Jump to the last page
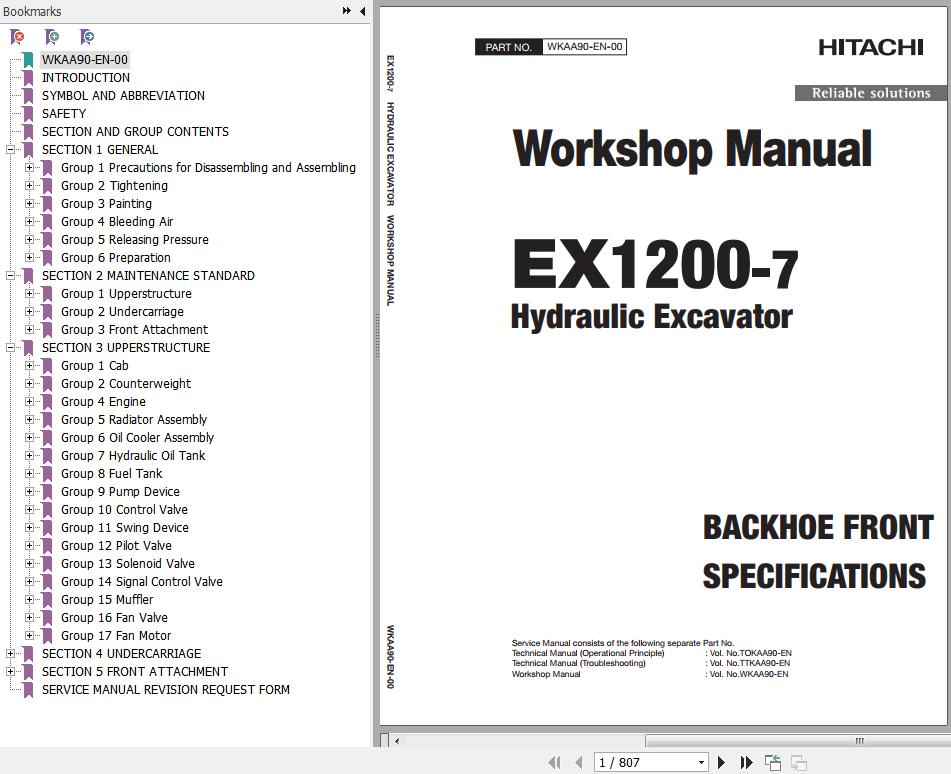This screenshot has height=774, width=951. tap(747, 762)
